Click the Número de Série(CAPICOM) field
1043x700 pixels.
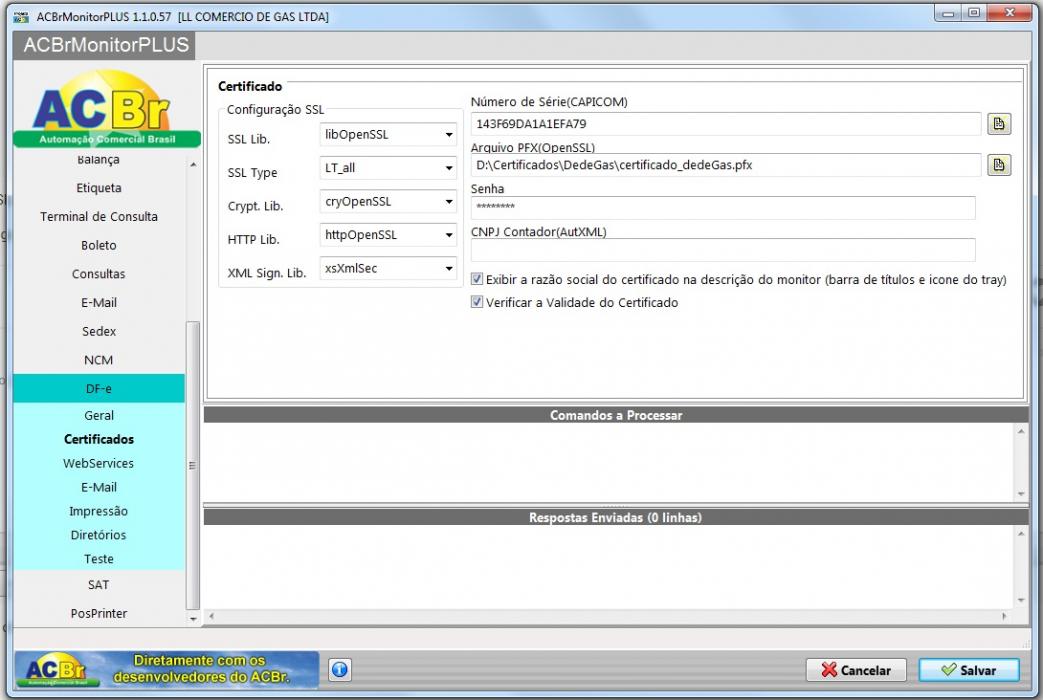click(726, 124)
